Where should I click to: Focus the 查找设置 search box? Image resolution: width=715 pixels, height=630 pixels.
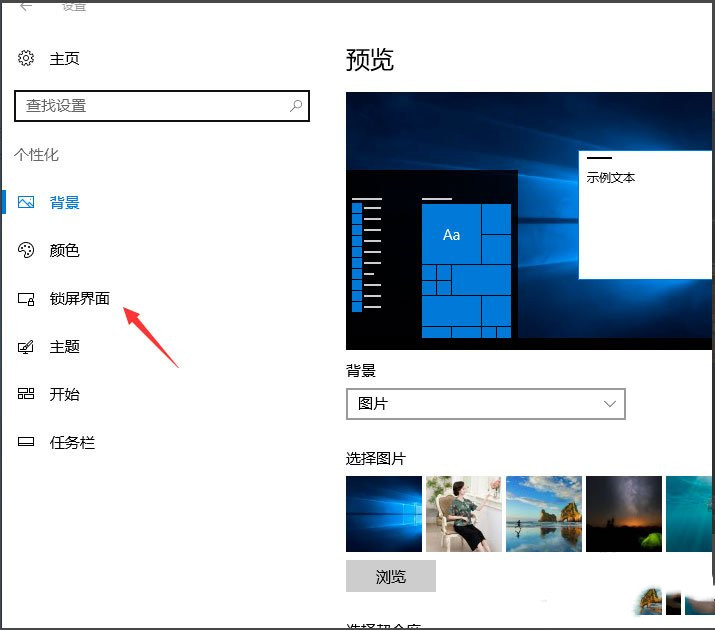[x=162, y=106]
